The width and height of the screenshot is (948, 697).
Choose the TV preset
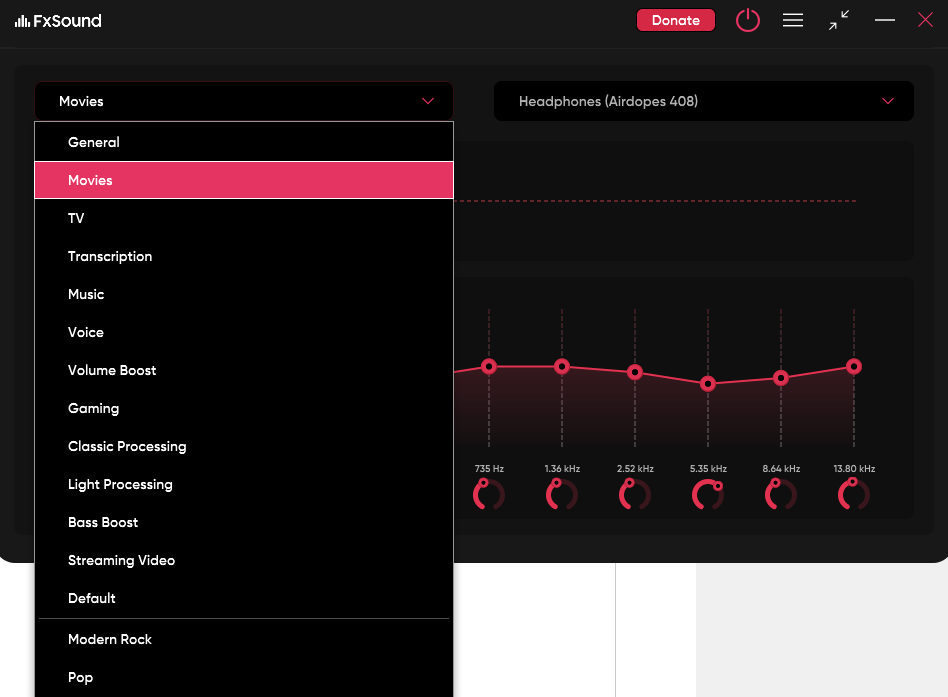[244, 218]
